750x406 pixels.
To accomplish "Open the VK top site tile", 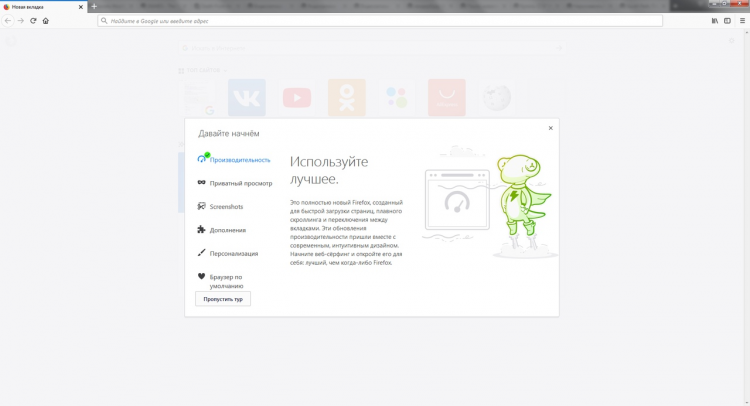I will [x=247, y=98].
